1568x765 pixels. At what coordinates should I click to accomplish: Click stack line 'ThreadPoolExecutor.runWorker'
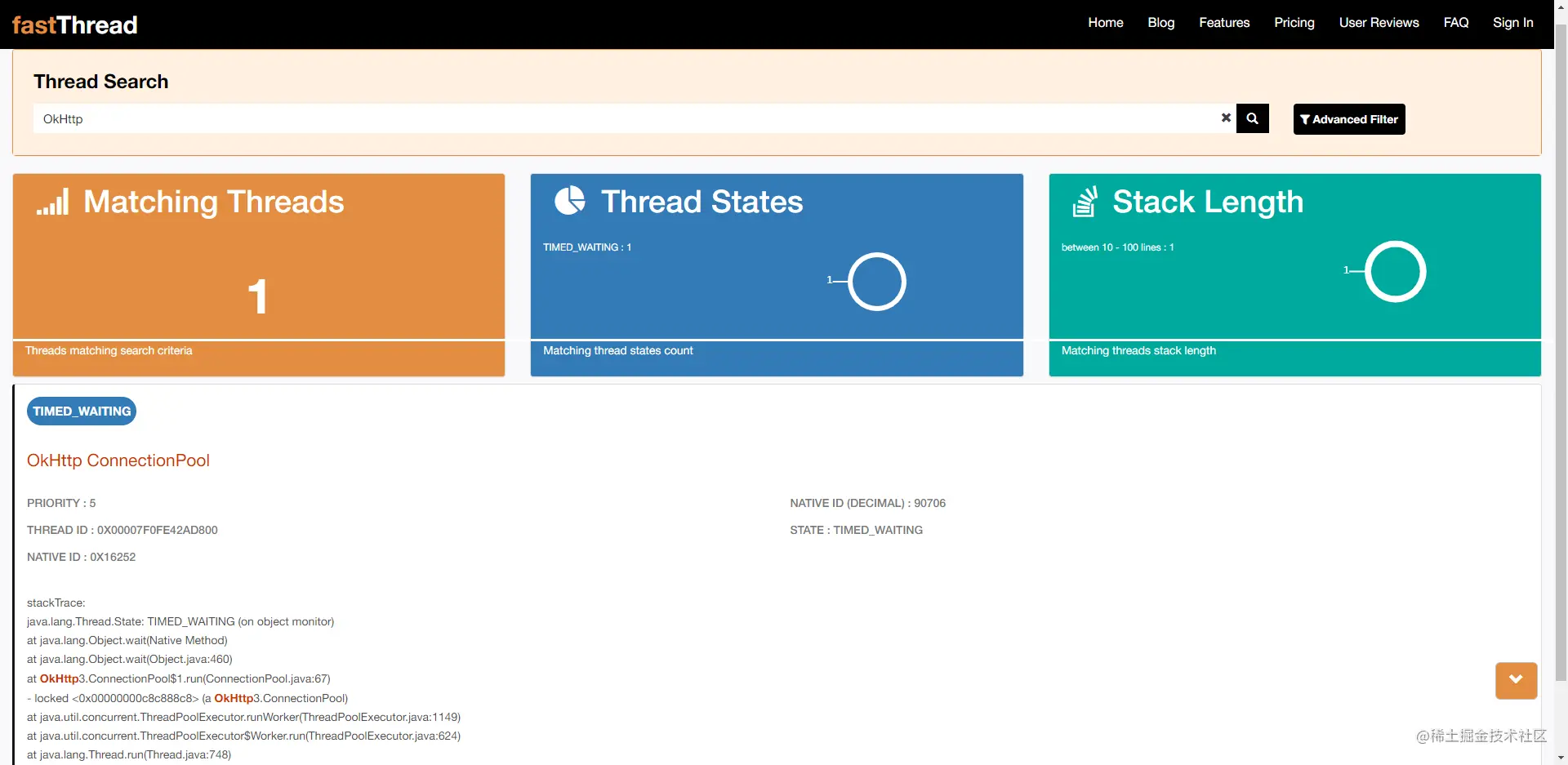[244, 717]
